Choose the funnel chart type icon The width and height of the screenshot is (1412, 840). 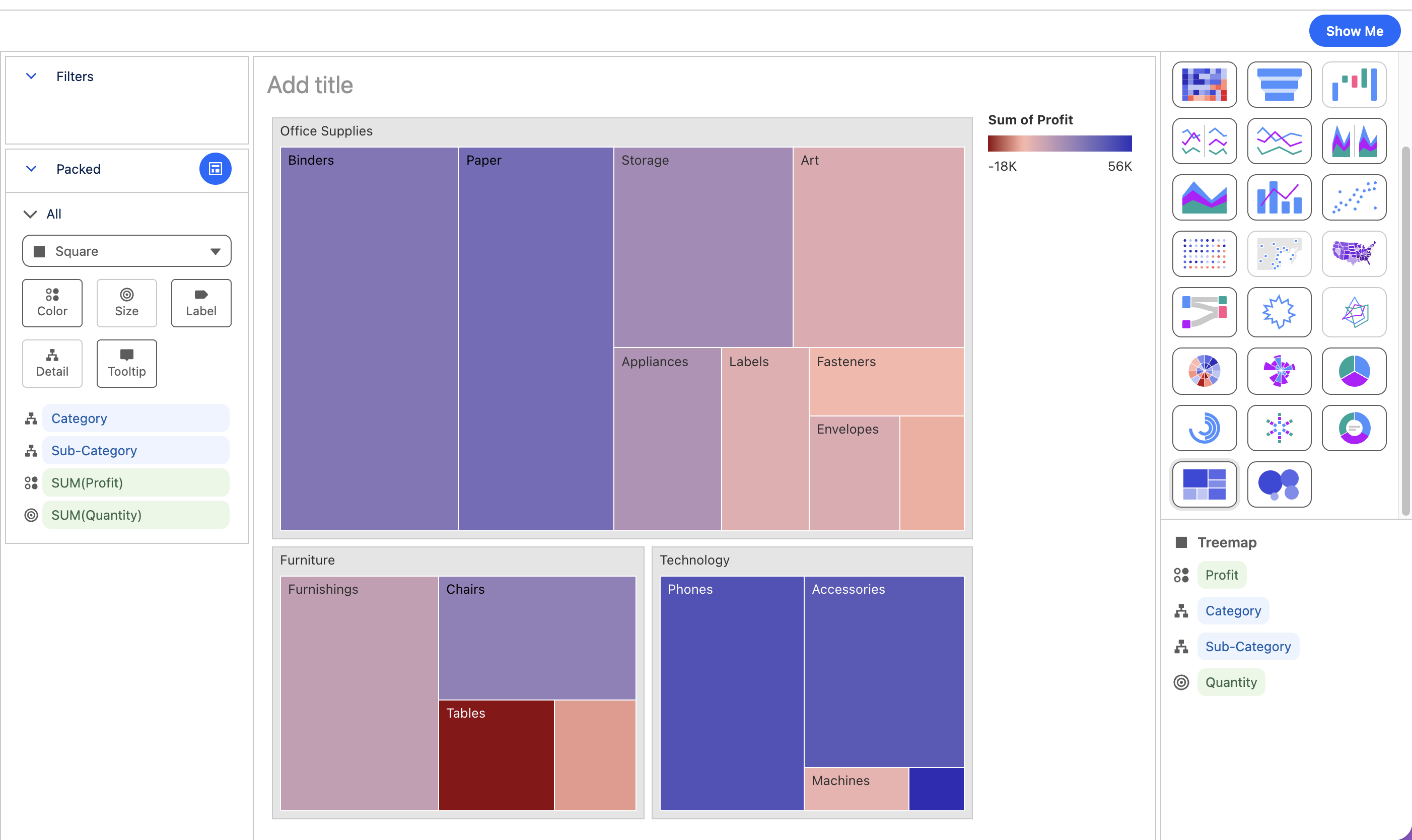click(x=1279, y=85)
